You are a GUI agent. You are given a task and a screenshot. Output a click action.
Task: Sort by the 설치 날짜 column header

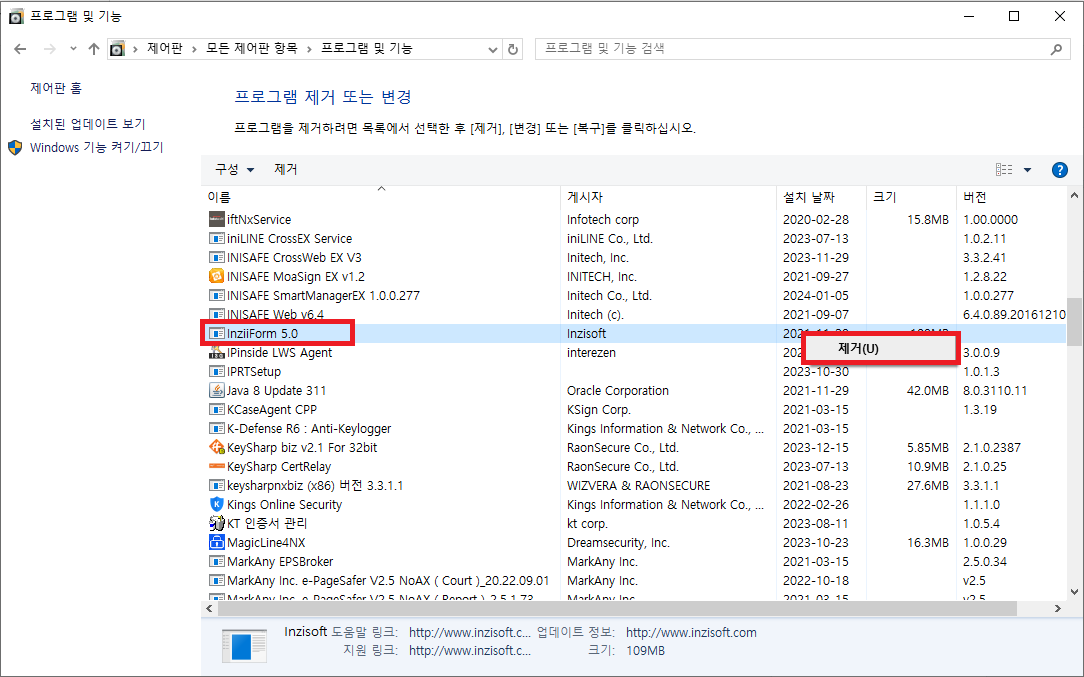821,197
